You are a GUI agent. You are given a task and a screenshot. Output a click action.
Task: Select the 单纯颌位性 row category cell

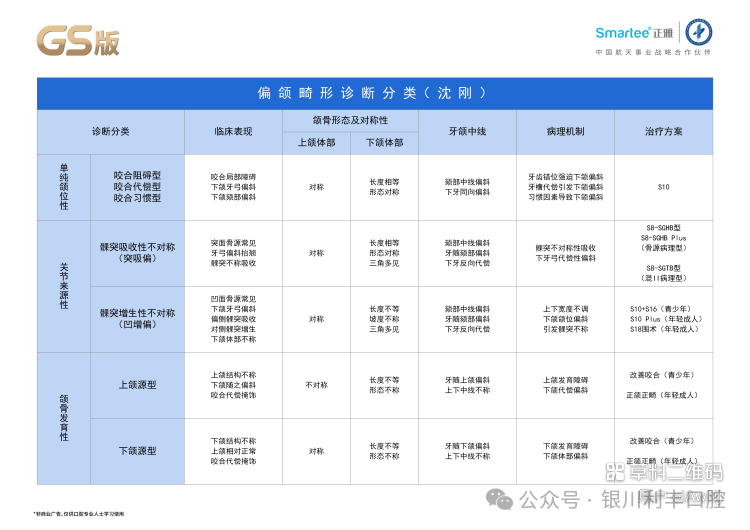pos(64,187)
